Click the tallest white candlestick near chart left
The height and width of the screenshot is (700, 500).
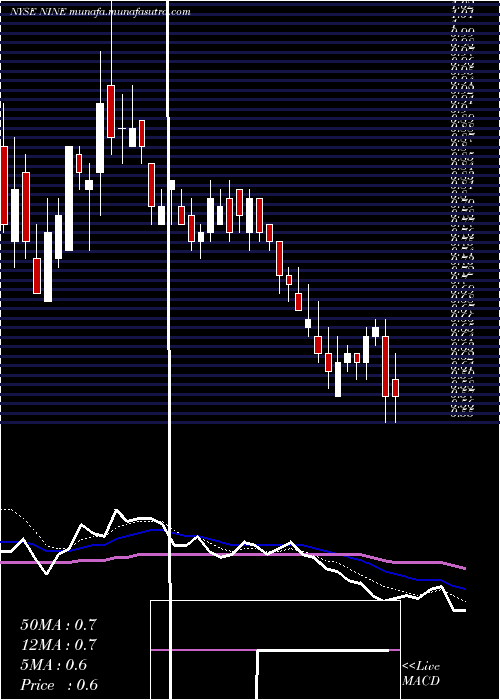[x=69, y=198]
